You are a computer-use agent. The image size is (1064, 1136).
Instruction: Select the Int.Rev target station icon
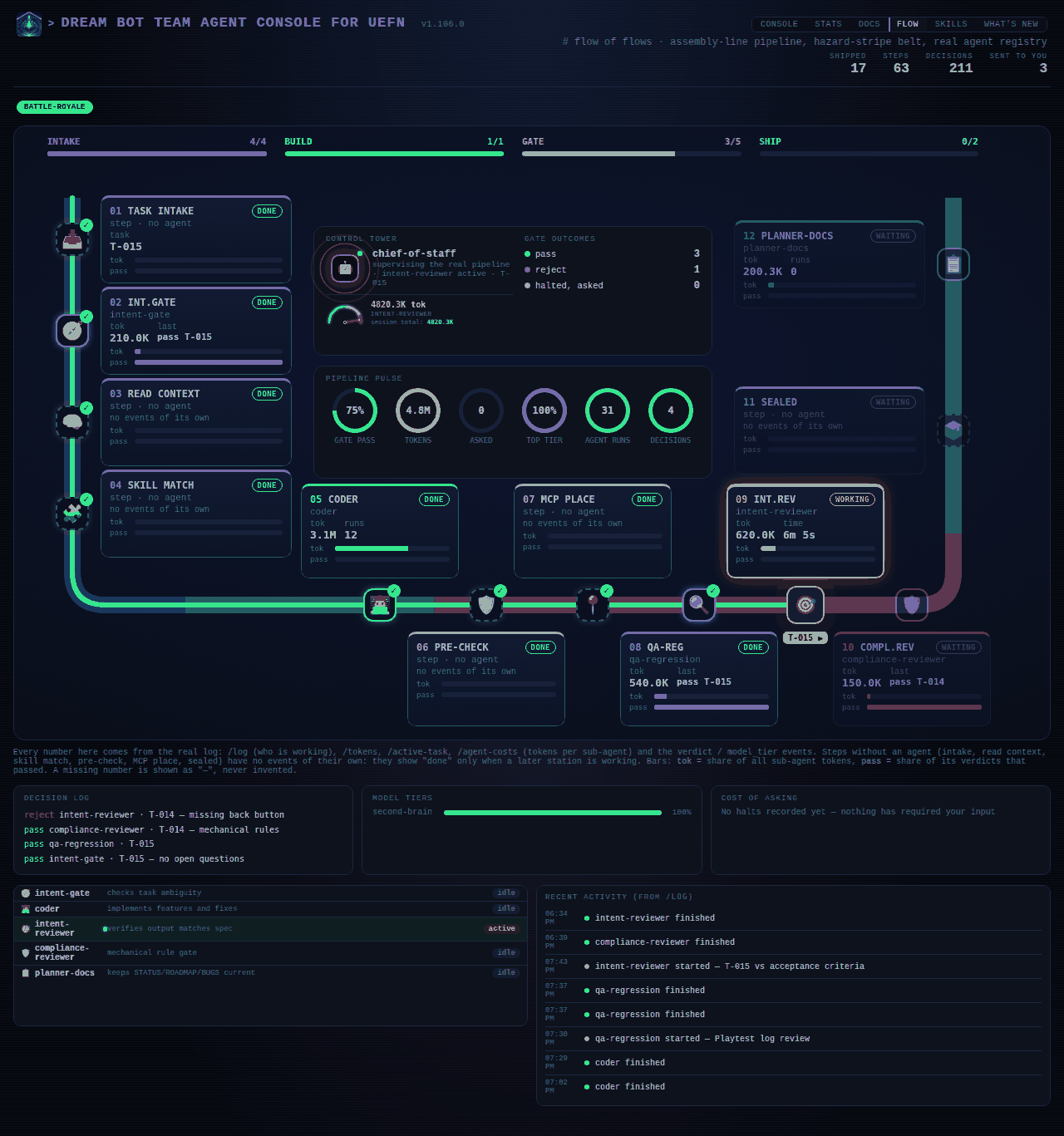805,605
